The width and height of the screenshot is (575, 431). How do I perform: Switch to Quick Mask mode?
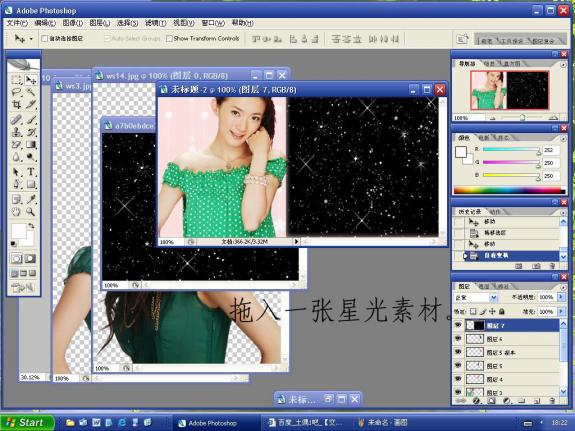(x=30, y=259)
